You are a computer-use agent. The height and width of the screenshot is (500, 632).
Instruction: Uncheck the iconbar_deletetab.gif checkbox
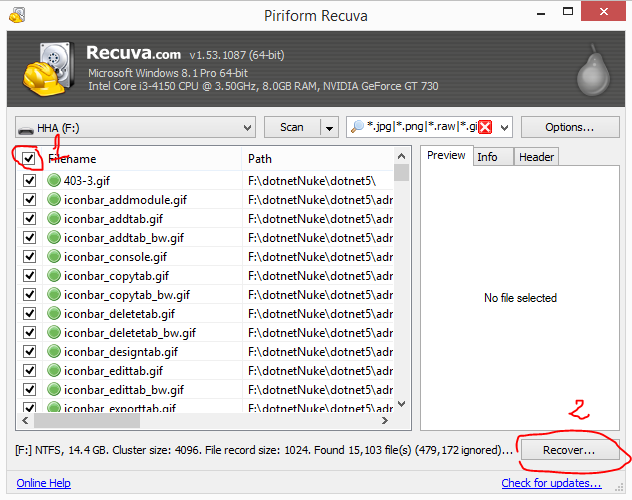29,313
